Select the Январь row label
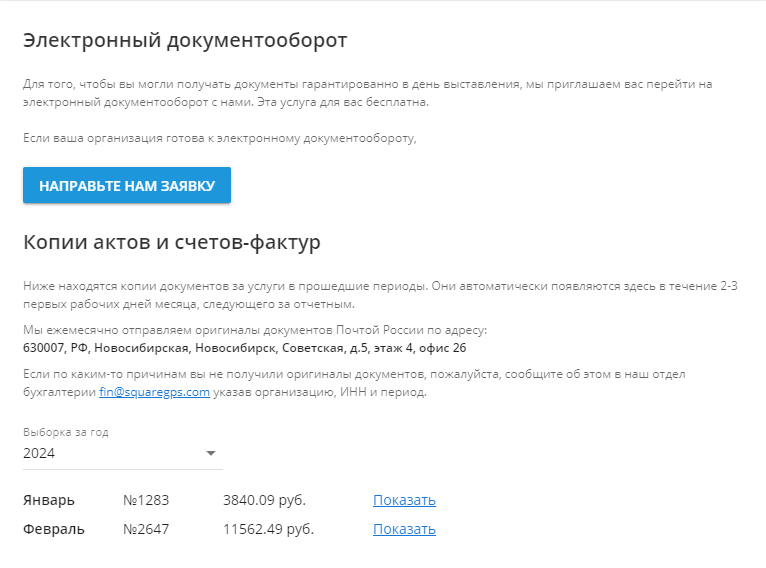766x568 pixels. click(x=49, y=500)
